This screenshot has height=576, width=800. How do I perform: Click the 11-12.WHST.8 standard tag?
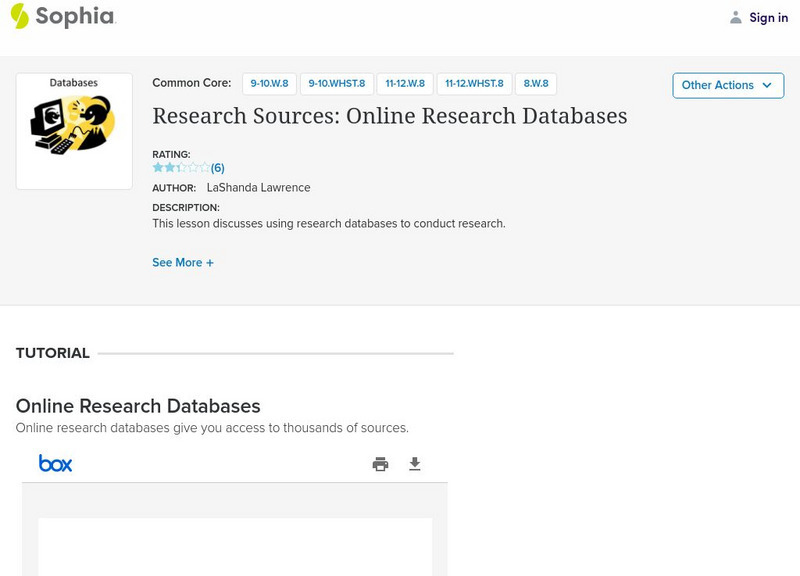tap(474, 84)
